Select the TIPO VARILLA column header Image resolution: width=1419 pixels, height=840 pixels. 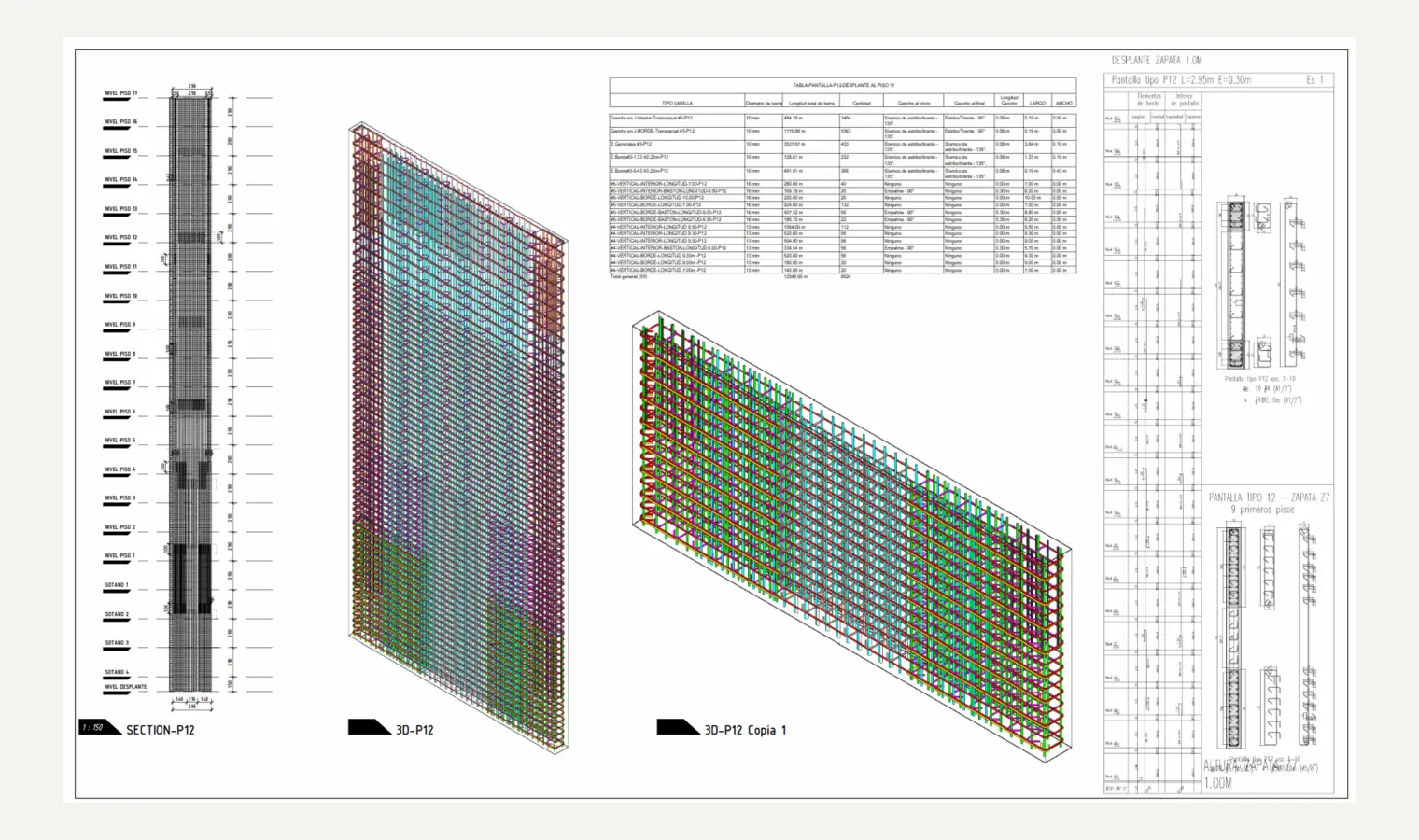coord(677,103)
